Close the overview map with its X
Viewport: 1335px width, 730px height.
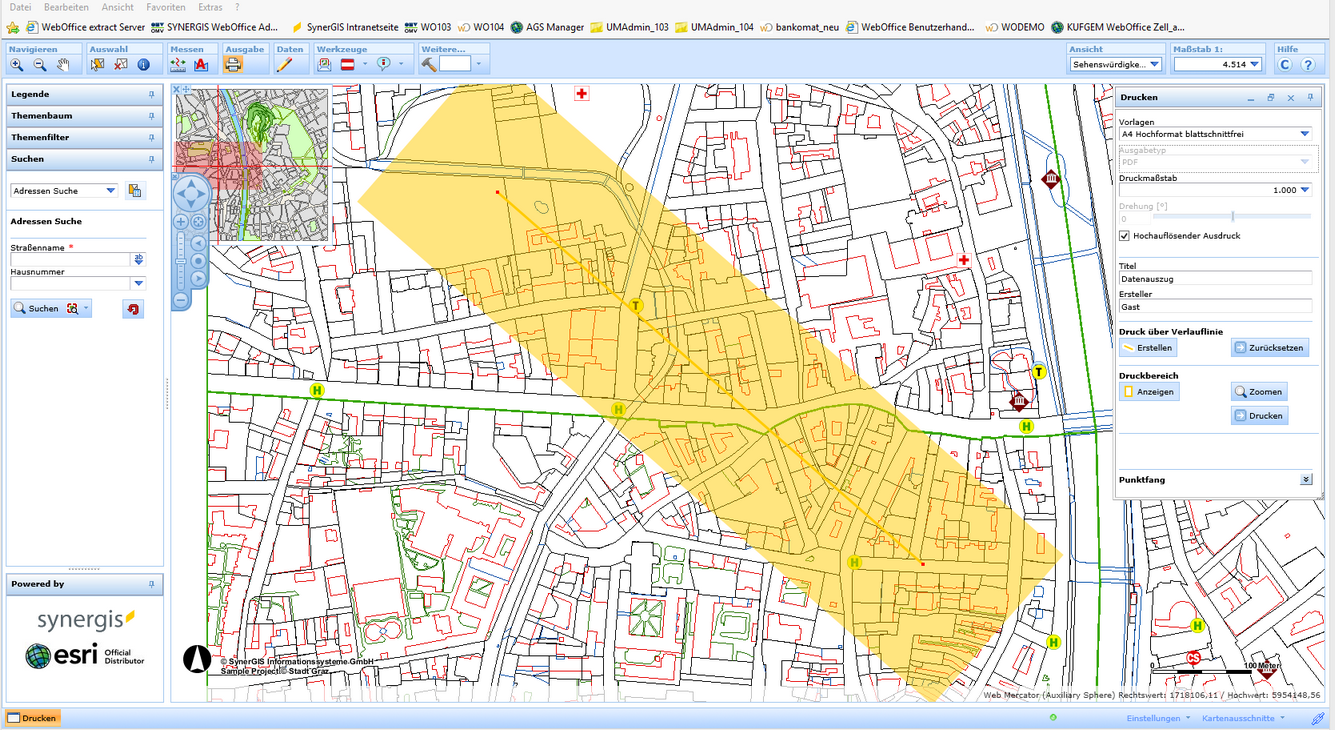[x=177, y=90]
